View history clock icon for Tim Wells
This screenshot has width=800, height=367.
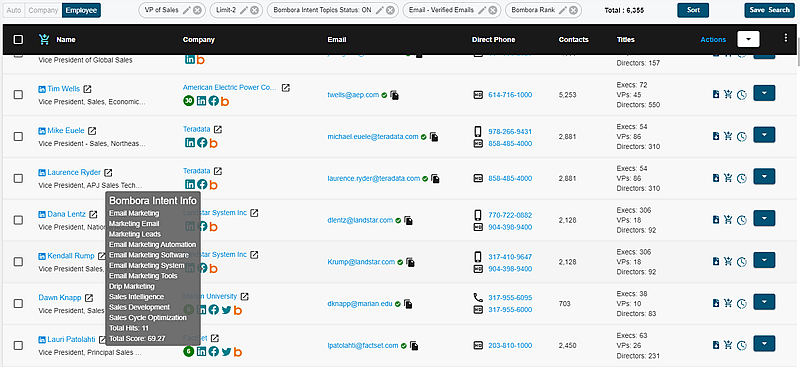tap(742, 94)
